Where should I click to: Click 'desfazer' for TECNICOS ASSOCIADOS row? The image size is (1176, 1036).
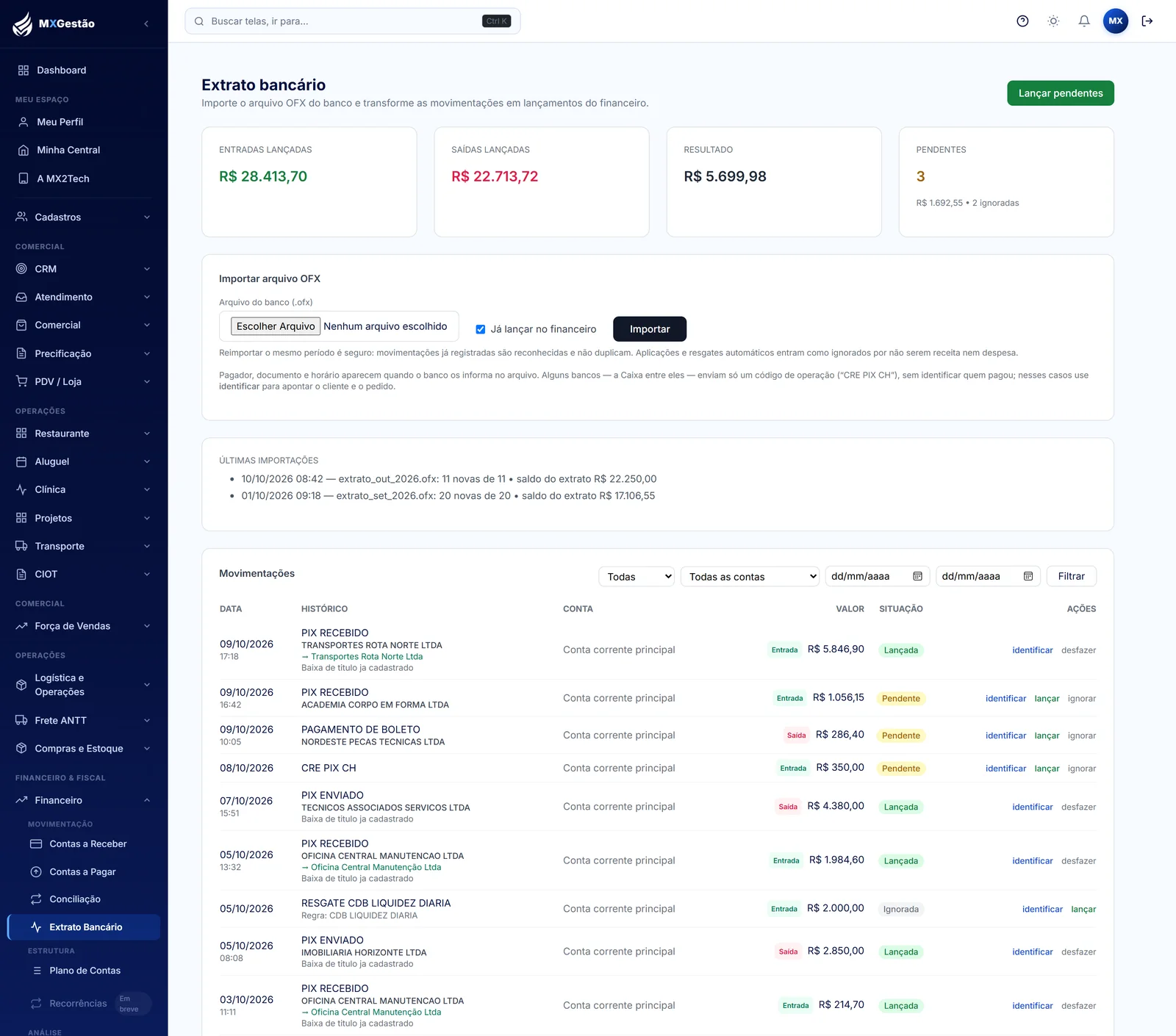(x=1078, y=807)
